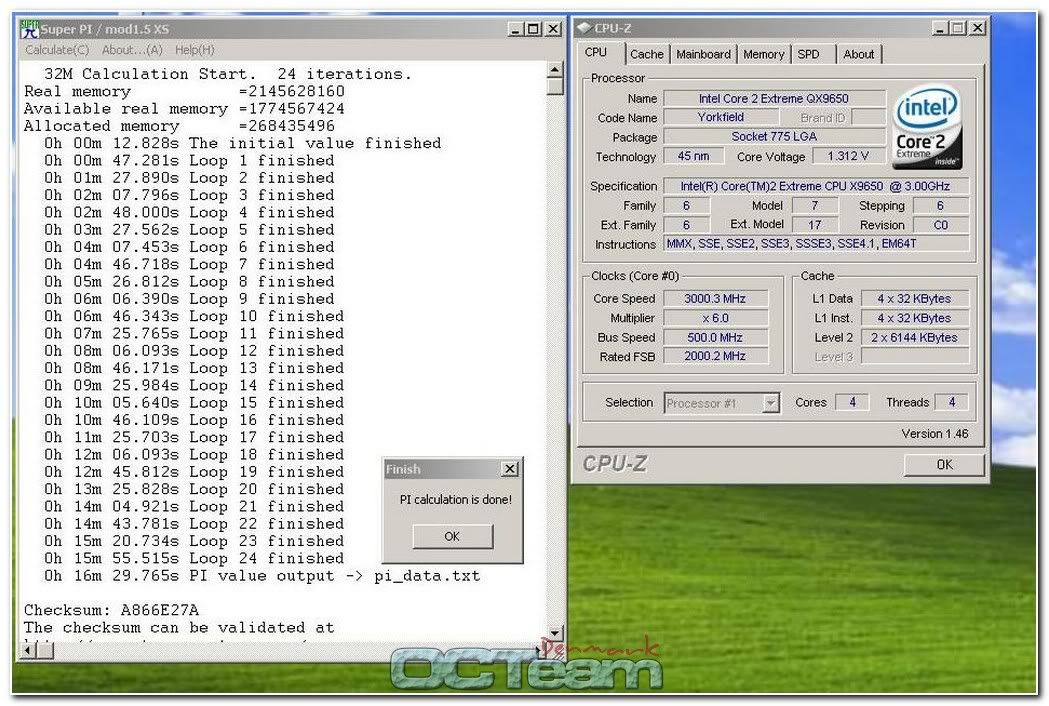1049x706 pixels.
Task: Click Super PI vertical scrollbar up arrow
Action: click(x=555, y=69)
